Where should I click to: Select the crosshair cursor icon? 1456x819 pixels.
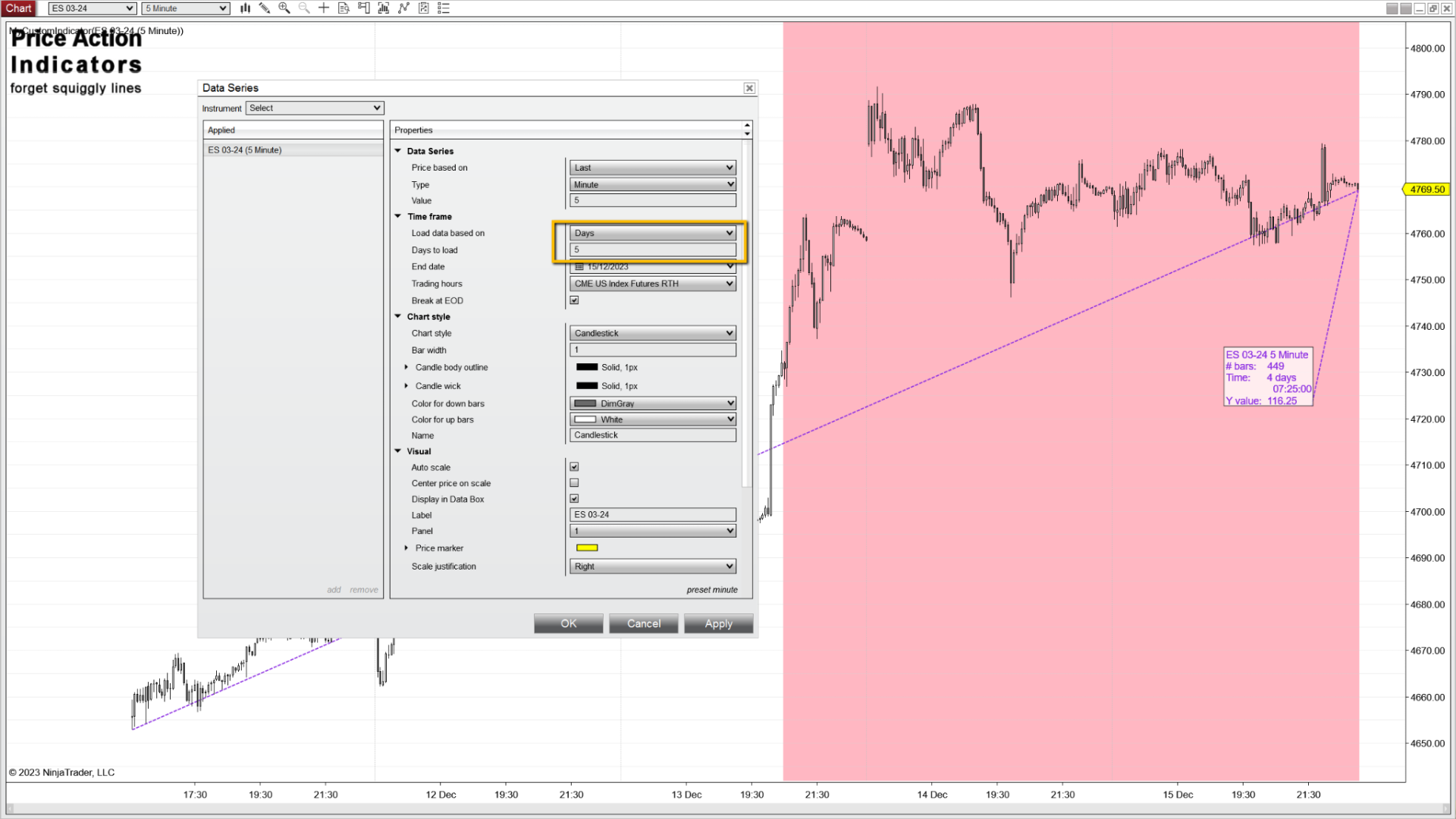324,8
